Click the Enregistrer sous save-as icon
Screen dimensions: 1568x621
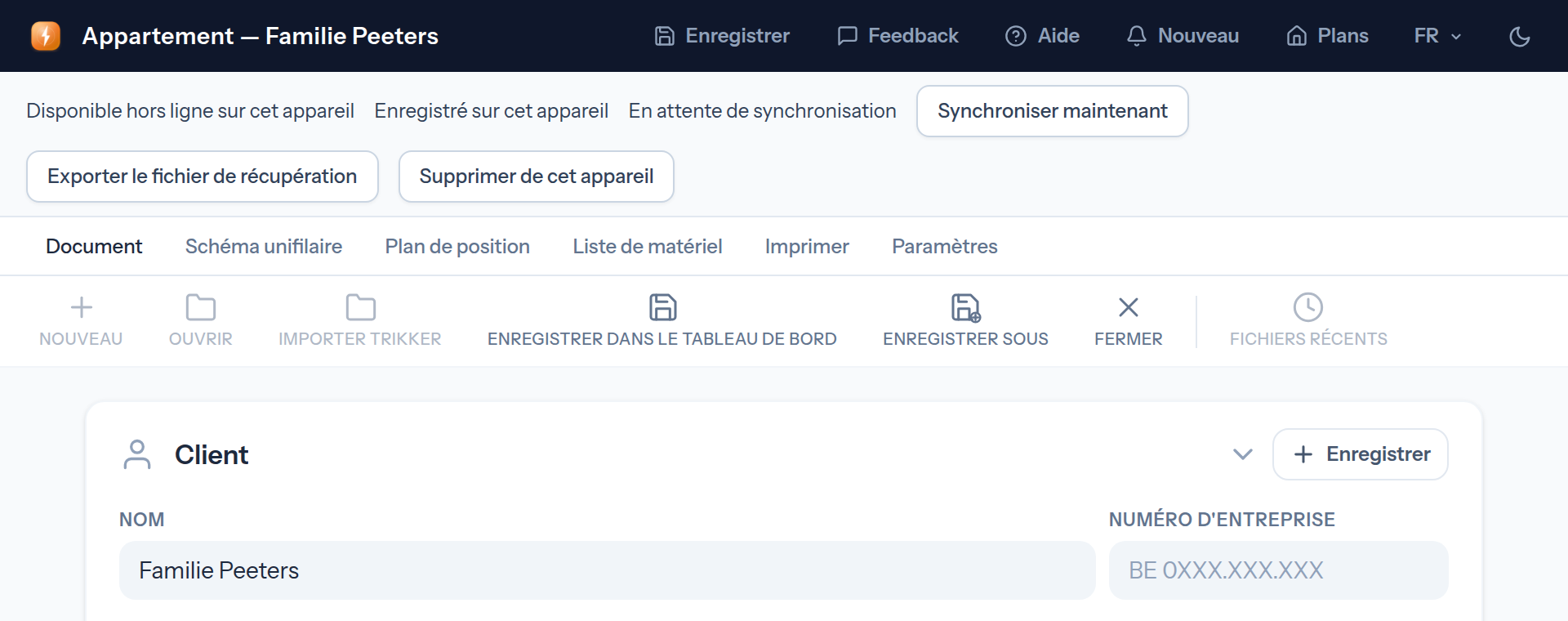[965, 307]
